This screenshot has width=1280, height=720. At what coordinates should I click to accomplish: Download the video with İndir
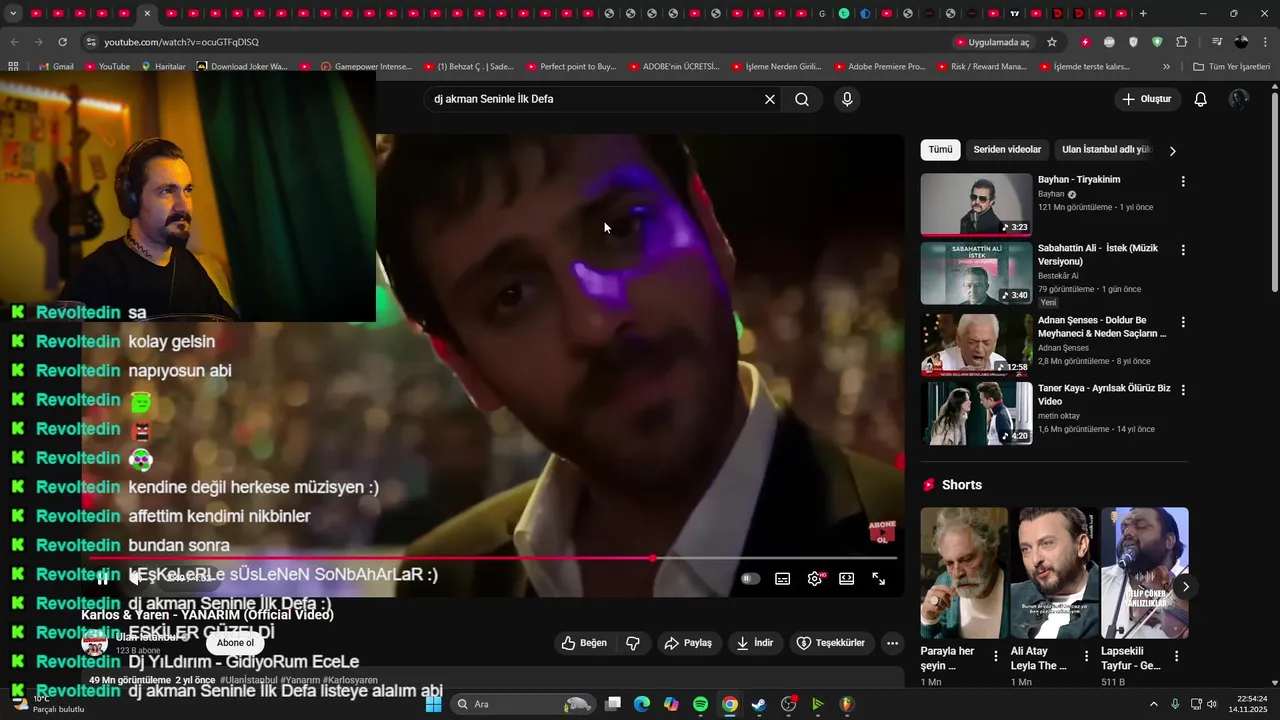(755, 643)
